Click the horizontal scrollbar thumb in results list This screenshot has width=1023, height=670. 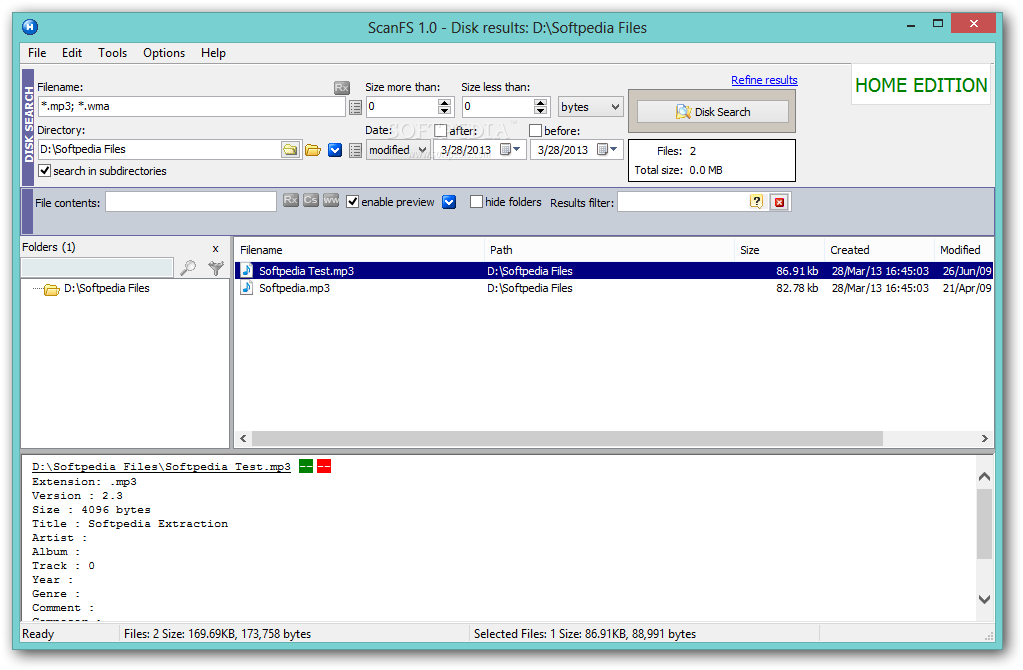click(x=567, y=438)
